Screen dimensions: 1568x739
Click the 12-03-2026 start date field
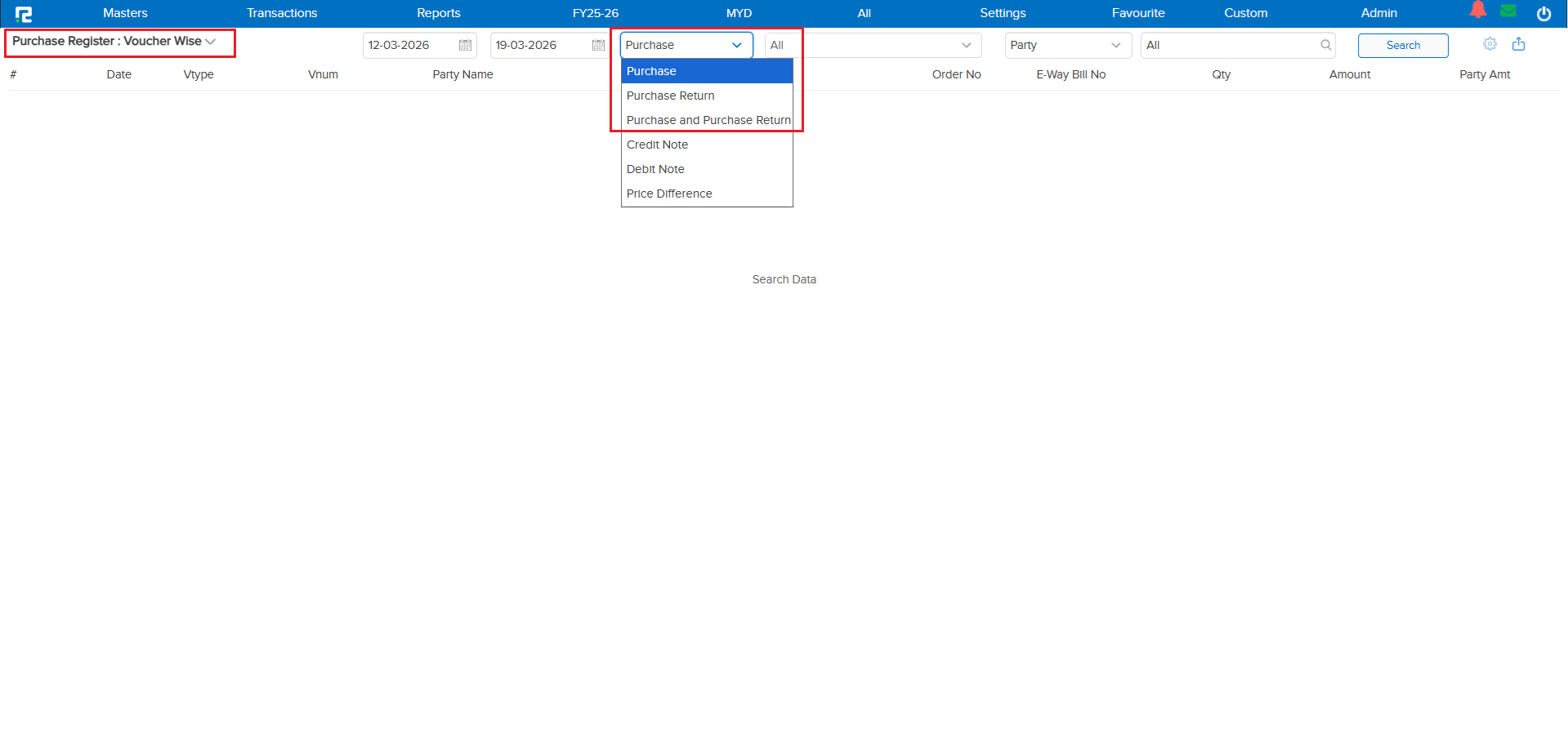(x=409, y=46)
